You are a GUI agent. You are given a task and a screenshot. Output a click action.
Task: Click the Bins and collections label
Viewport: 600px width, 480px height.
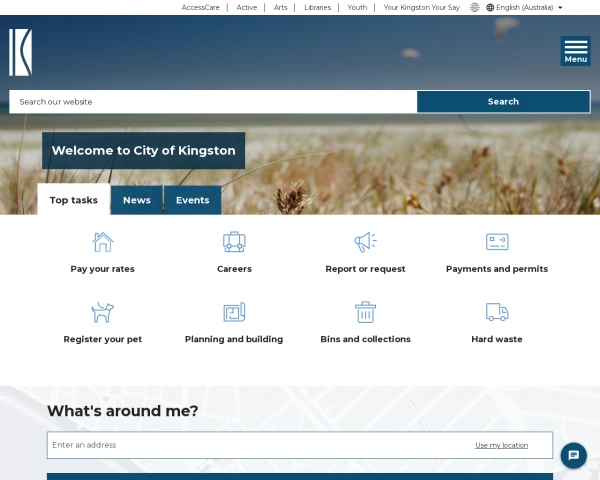click(x=365, y=339)
